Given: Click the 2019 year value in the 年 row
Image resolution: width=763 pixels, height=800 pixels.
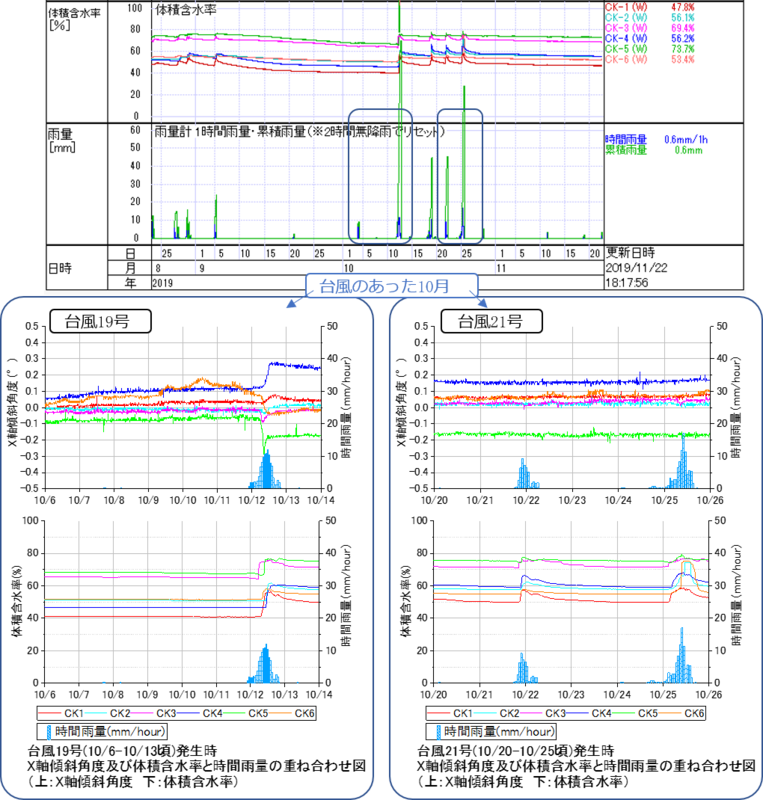Looking at the screenshot, I should coord(162,283).
